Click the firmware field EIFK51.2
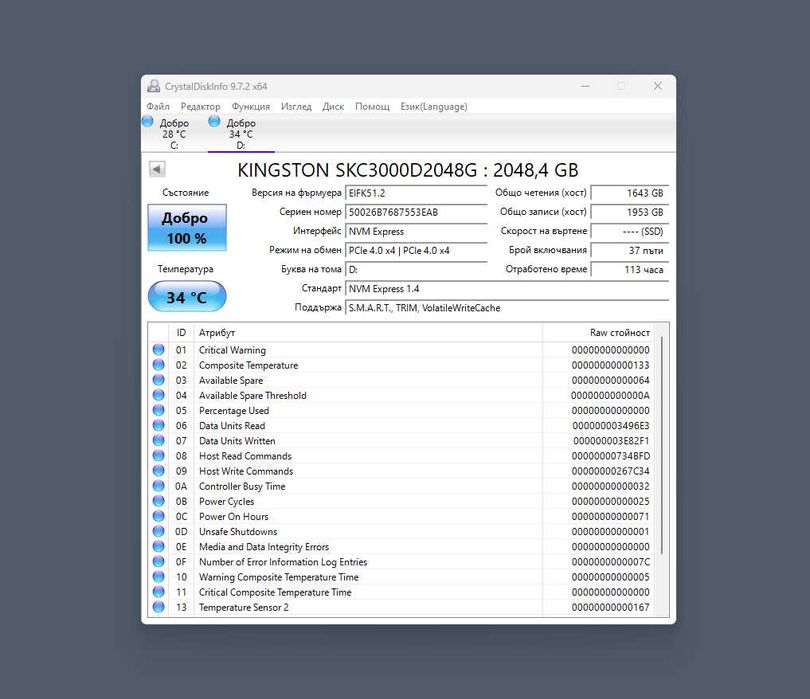 (x=416, y=193)
